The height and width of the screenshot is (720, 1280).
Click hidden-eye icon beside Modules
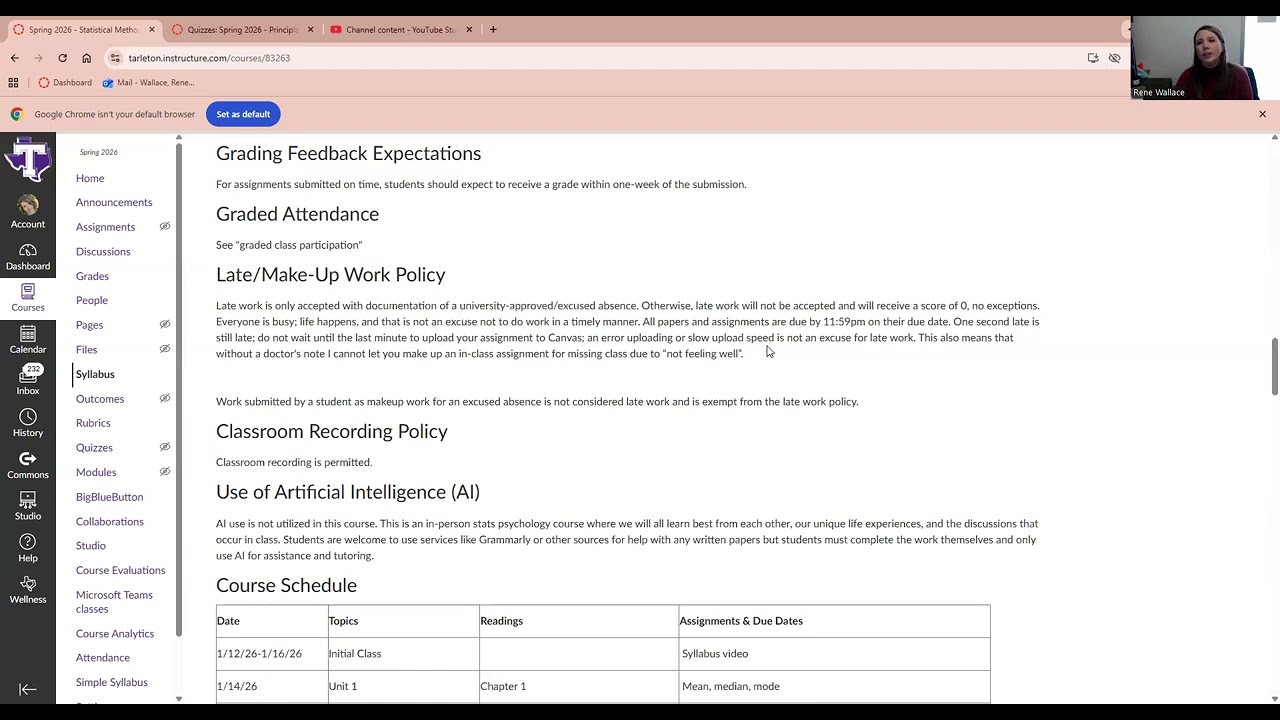(x=165, y=471)
